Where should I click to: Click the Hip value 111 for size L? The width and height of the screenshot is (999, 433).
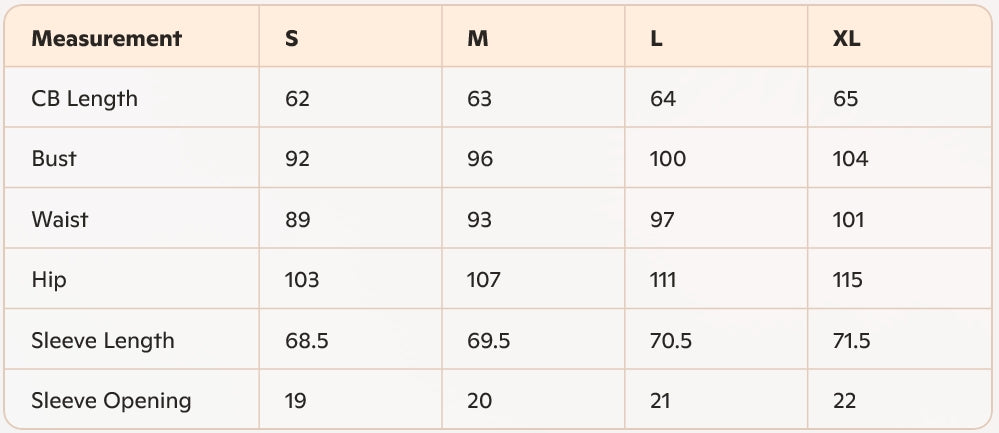[x=663, y=280]
